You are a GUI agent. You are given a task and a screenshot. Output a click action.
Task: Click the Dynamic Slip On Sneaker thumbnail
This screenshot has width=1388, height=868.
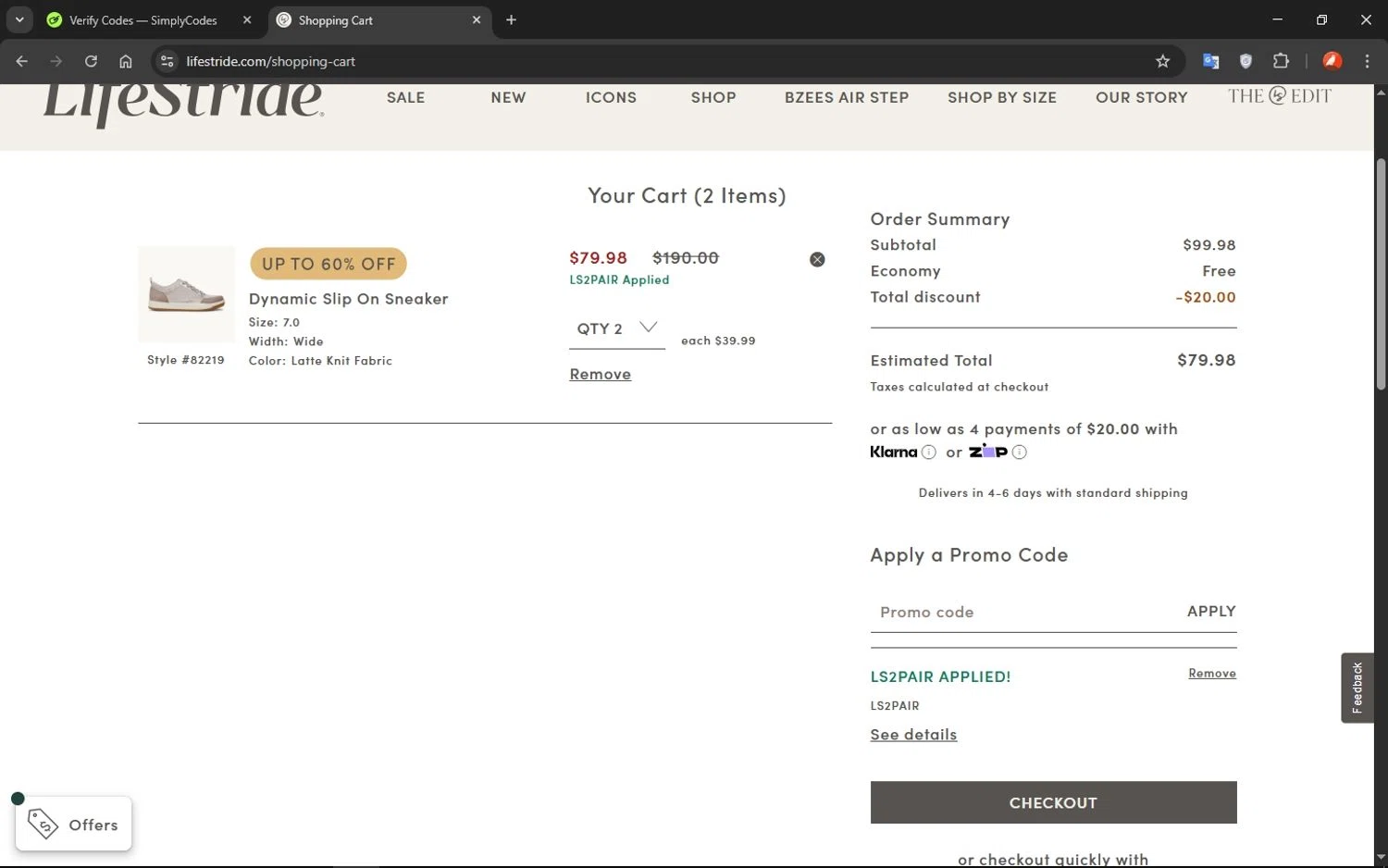click(x=186, y=294)
